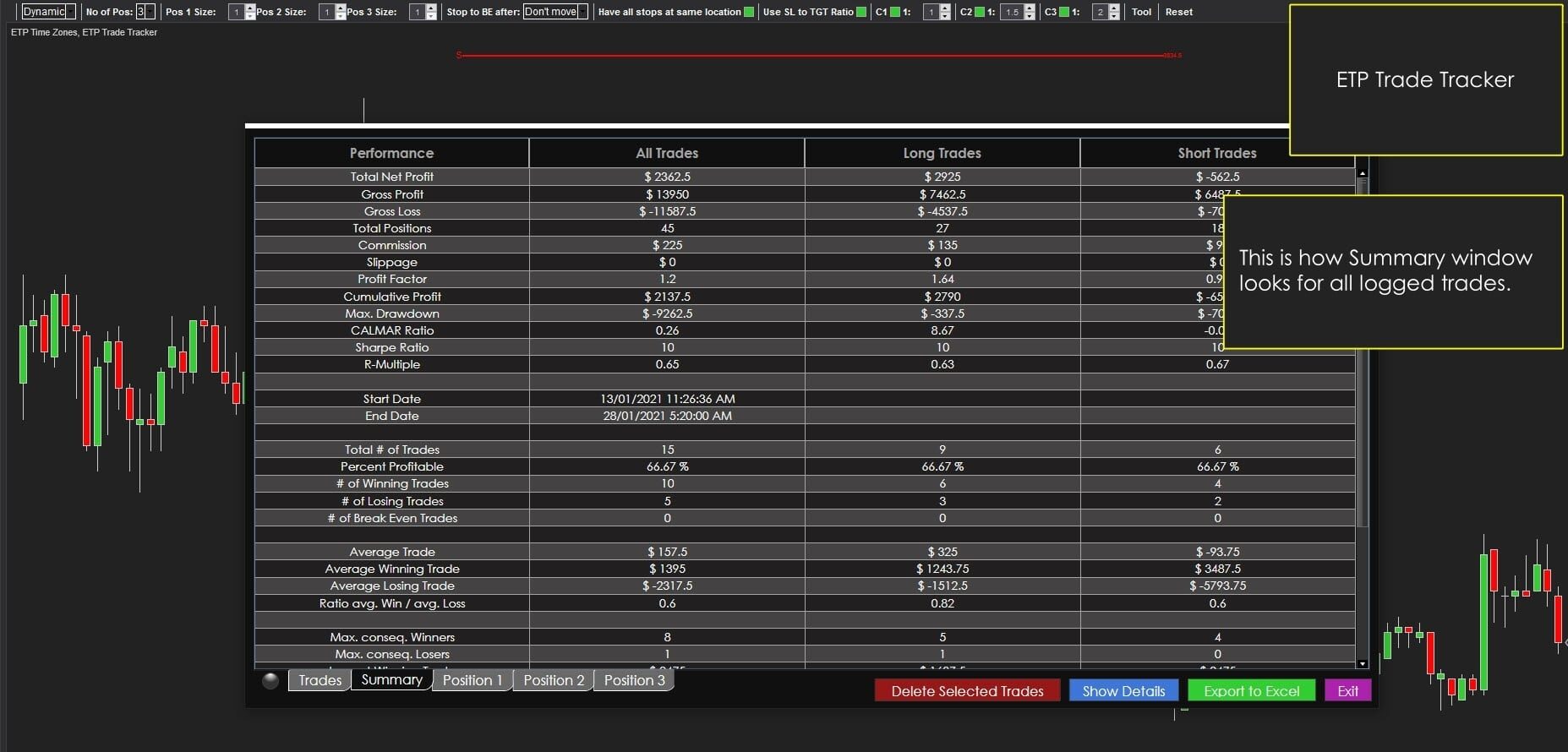Increase Pos 3 Size with up arrow
The width and height of the screenshot is (1568, 752).
click(x=431, y=8)
